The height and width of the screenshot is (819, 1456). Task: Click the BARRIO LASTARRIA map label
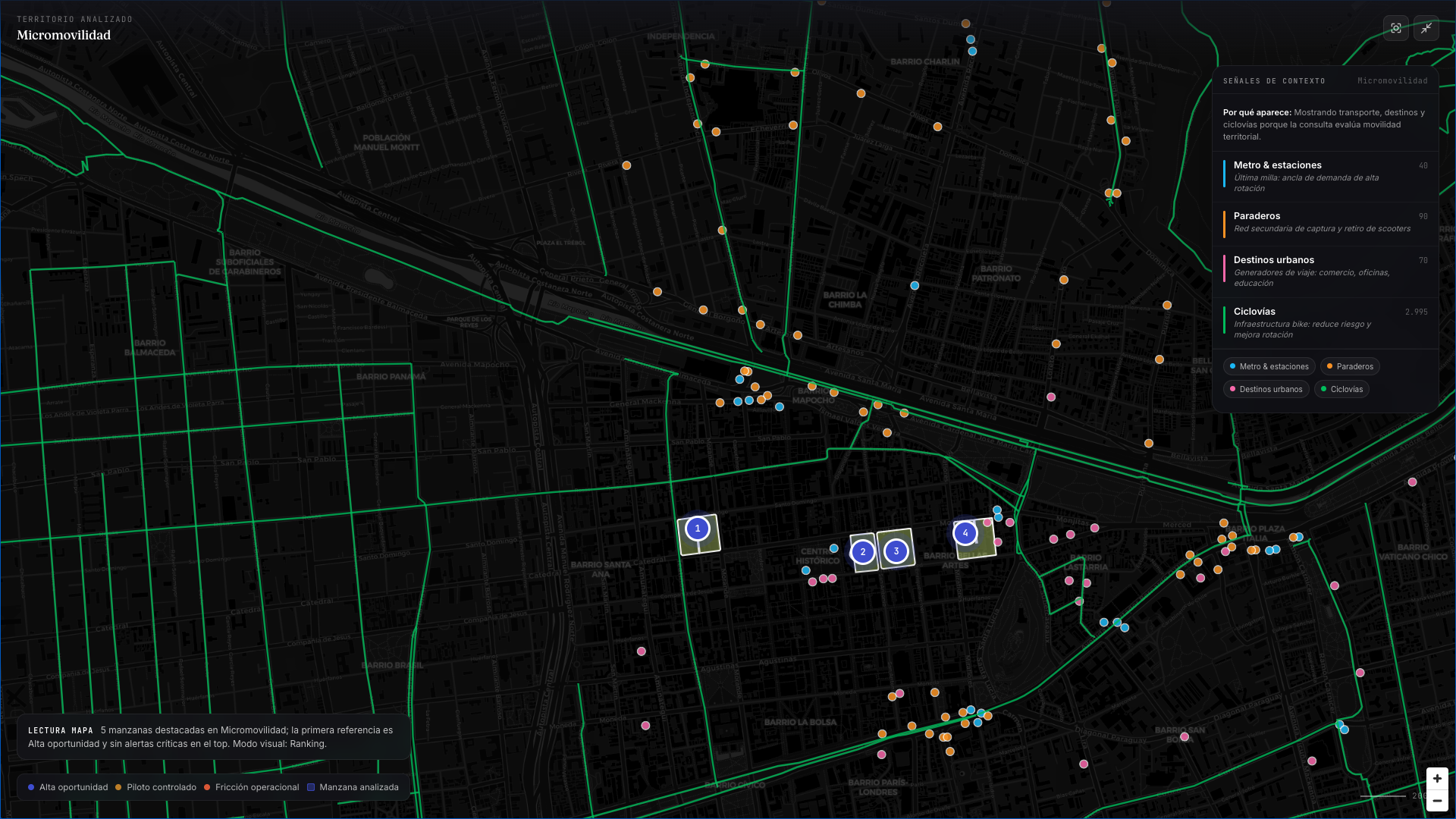pyautogui.click(x=1085, y=562)
